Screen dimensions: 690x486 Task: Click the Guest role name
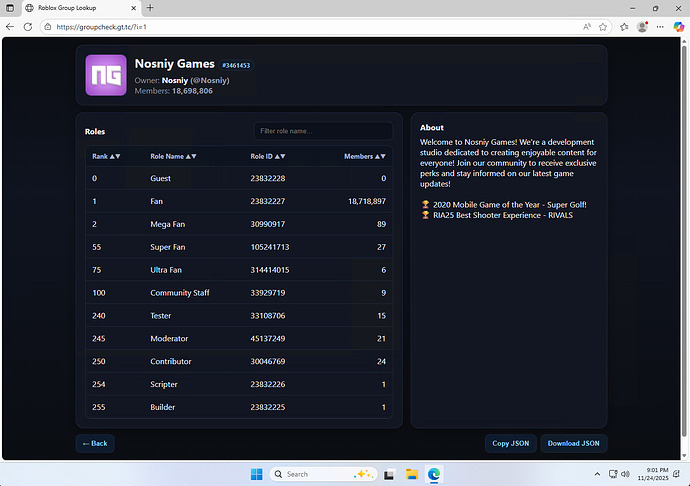[x=160, y=178]
